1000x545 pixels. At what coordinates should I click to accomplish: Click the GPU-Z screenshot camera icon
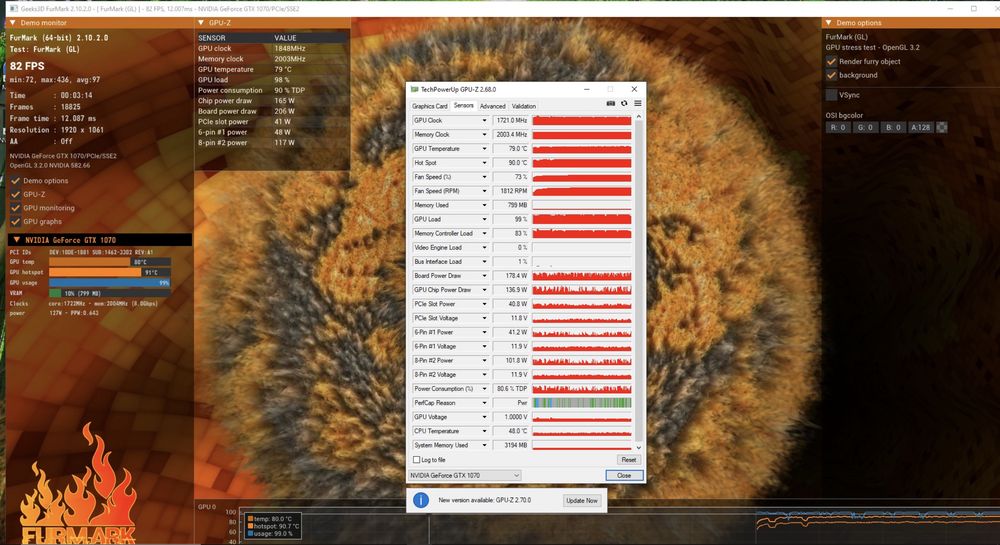(x=610, y=103)
